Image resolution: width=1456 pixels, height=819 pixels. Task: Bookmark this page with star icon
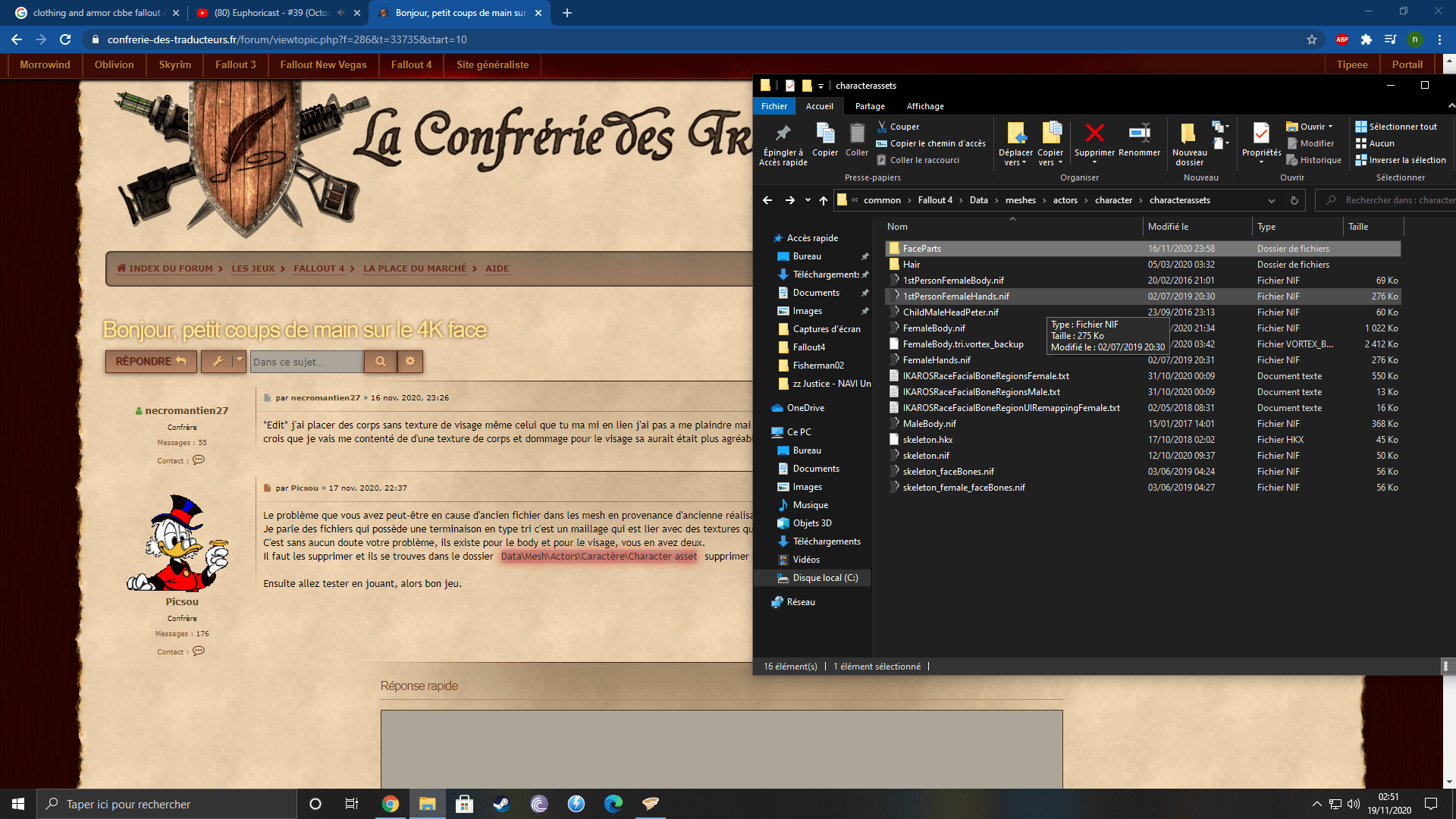point(1312,39)
